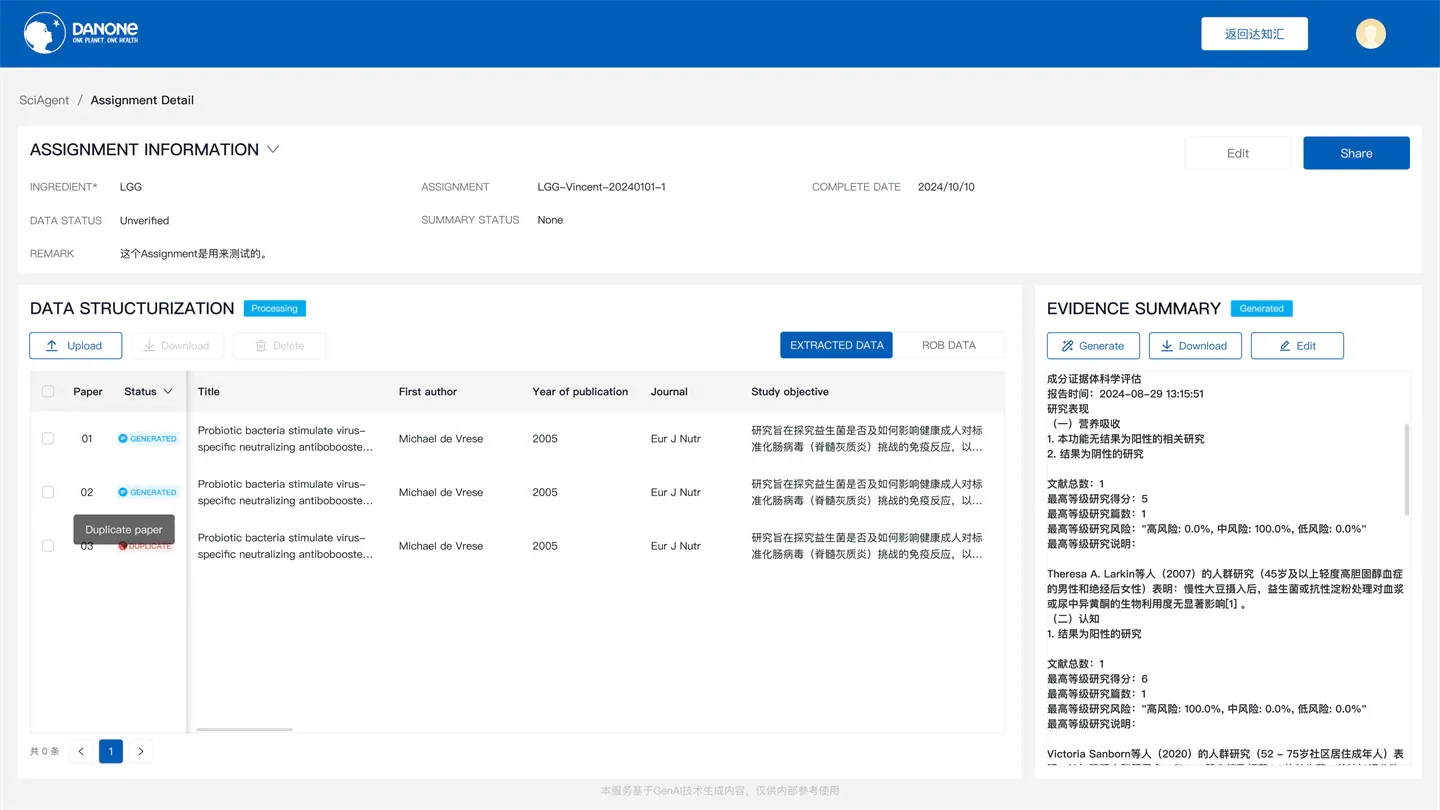1440x810 pixels.
Task: Click Michael de Vrese in paper 02 row
Action: click(441, 492)
